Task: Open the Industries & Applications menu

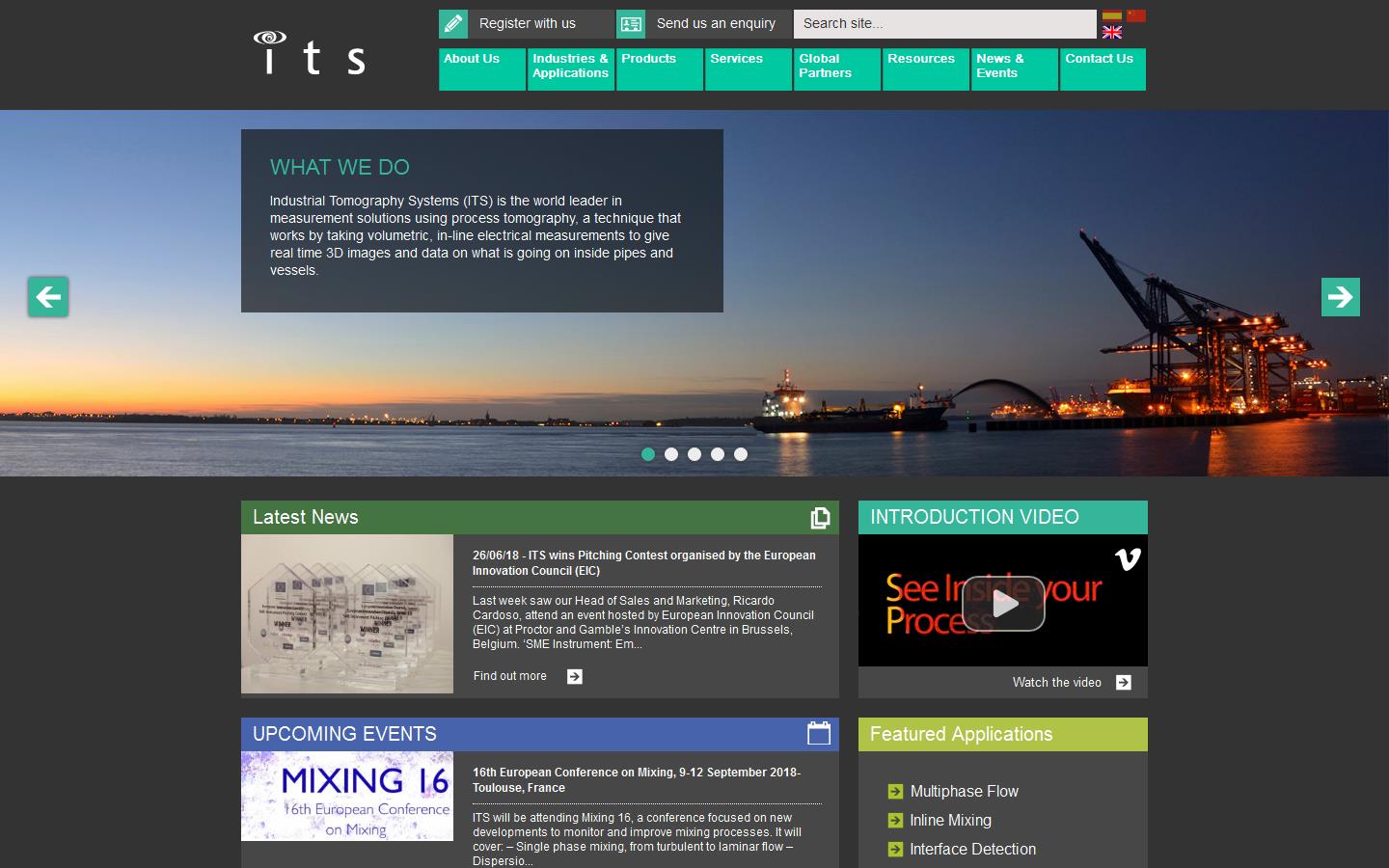Action: point(570,68)
